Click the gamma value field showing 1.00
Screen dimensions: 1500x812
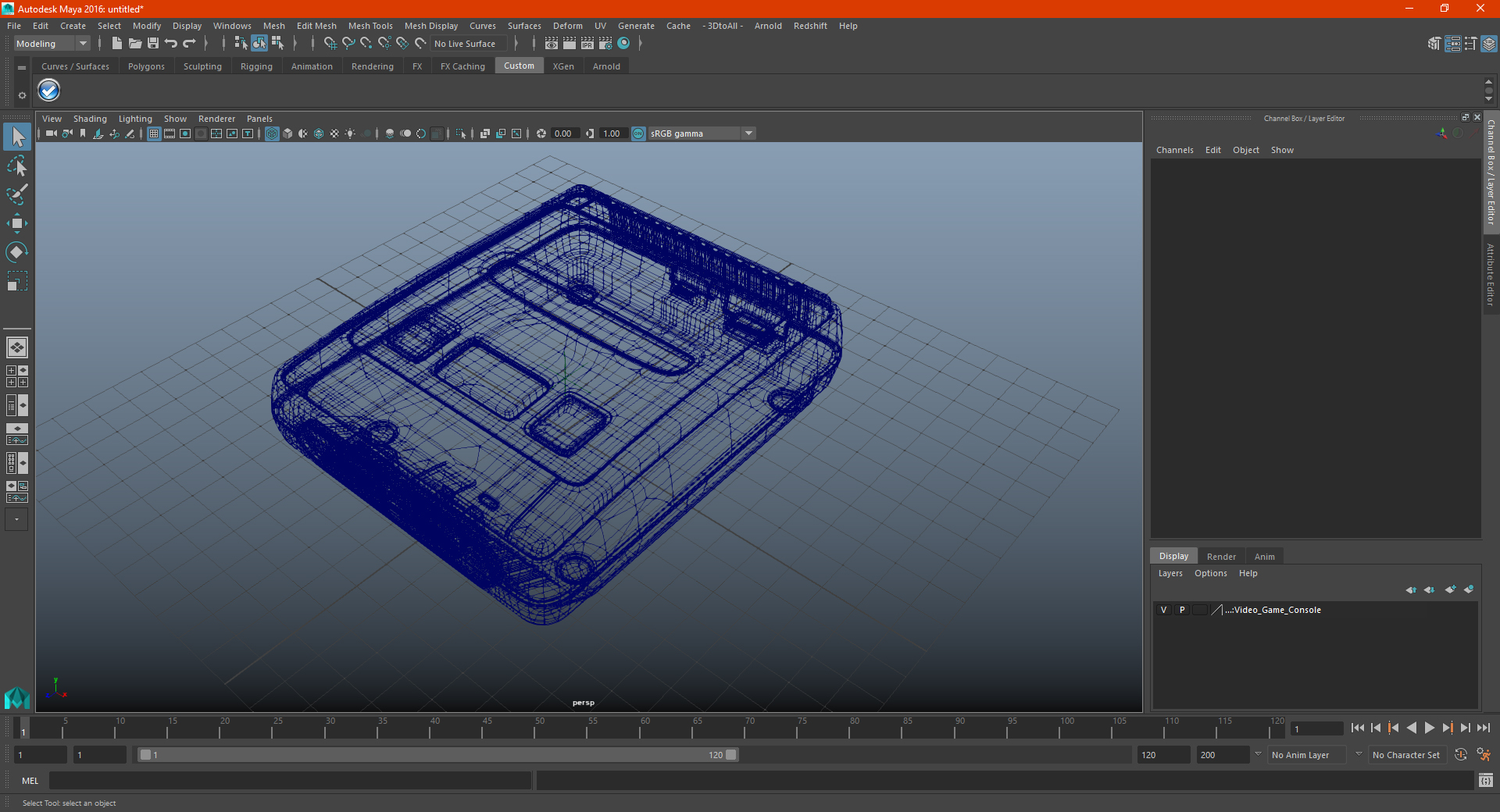point(613,134)
